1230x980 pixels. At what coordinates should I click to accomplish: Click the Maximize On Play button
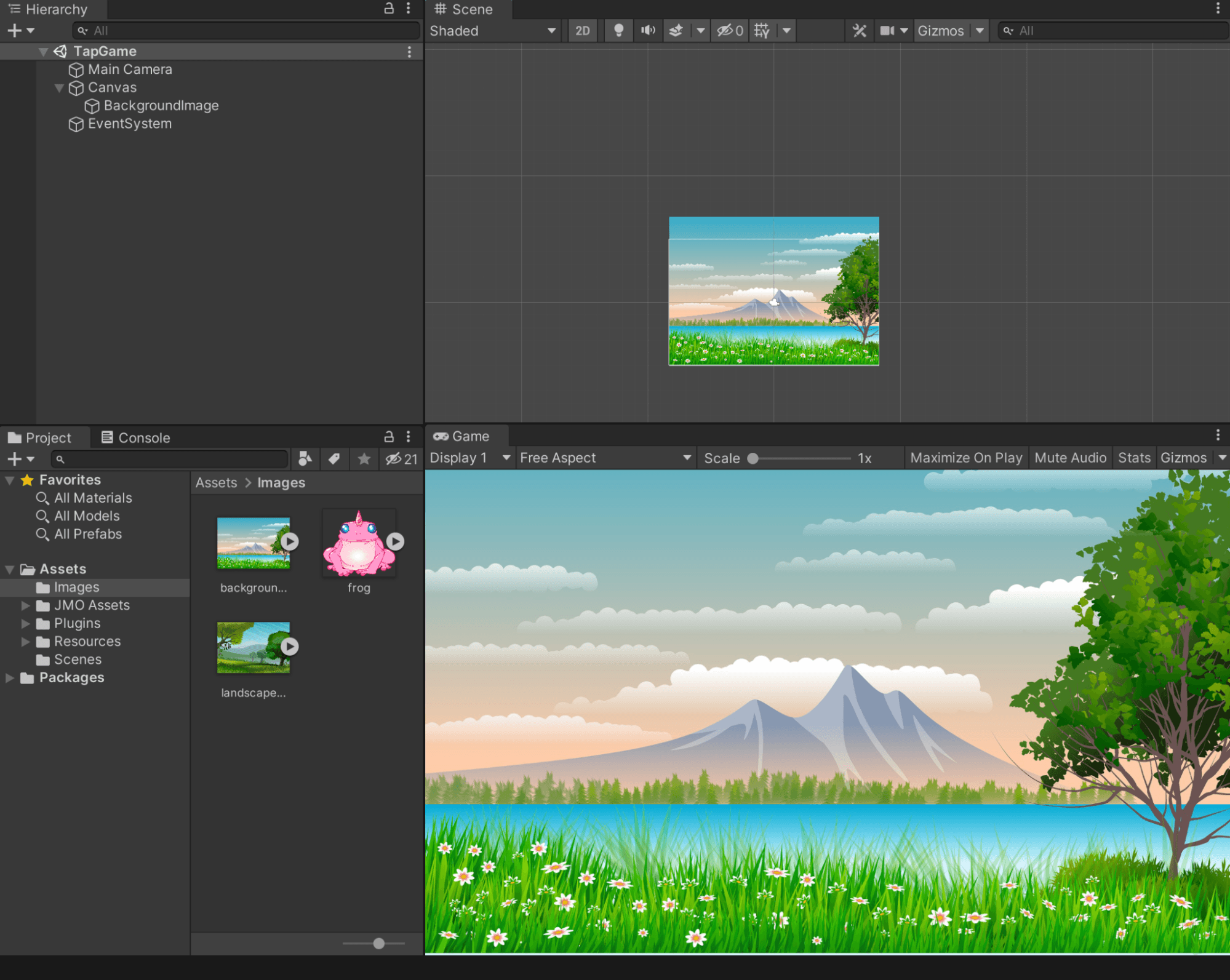point(965,458)
